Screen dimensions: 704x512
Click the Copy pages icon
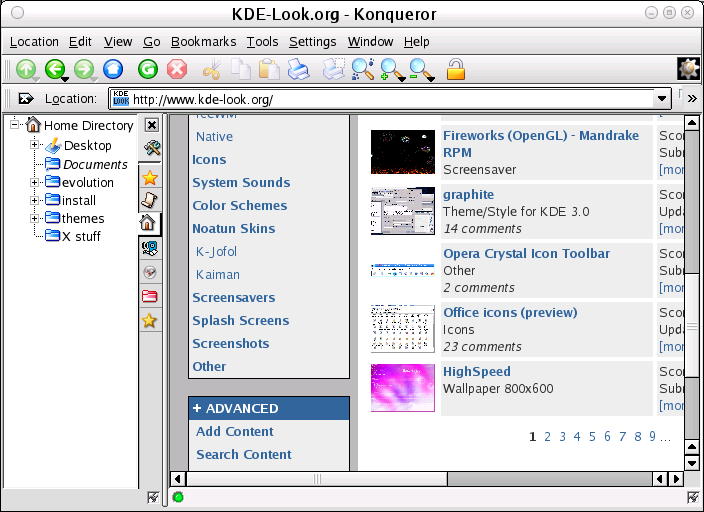241,70
